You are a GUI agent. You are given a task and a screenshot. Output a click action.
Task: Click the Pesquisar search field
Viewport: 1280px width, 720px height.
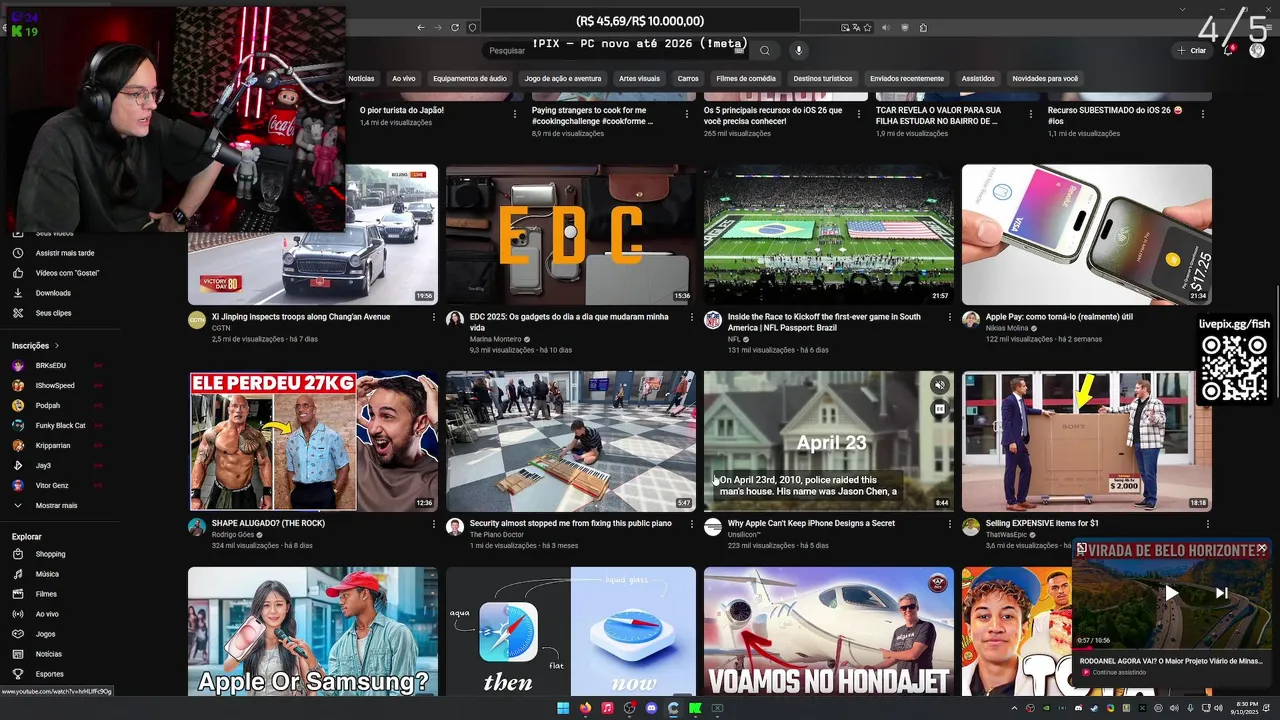coord(615,50)
